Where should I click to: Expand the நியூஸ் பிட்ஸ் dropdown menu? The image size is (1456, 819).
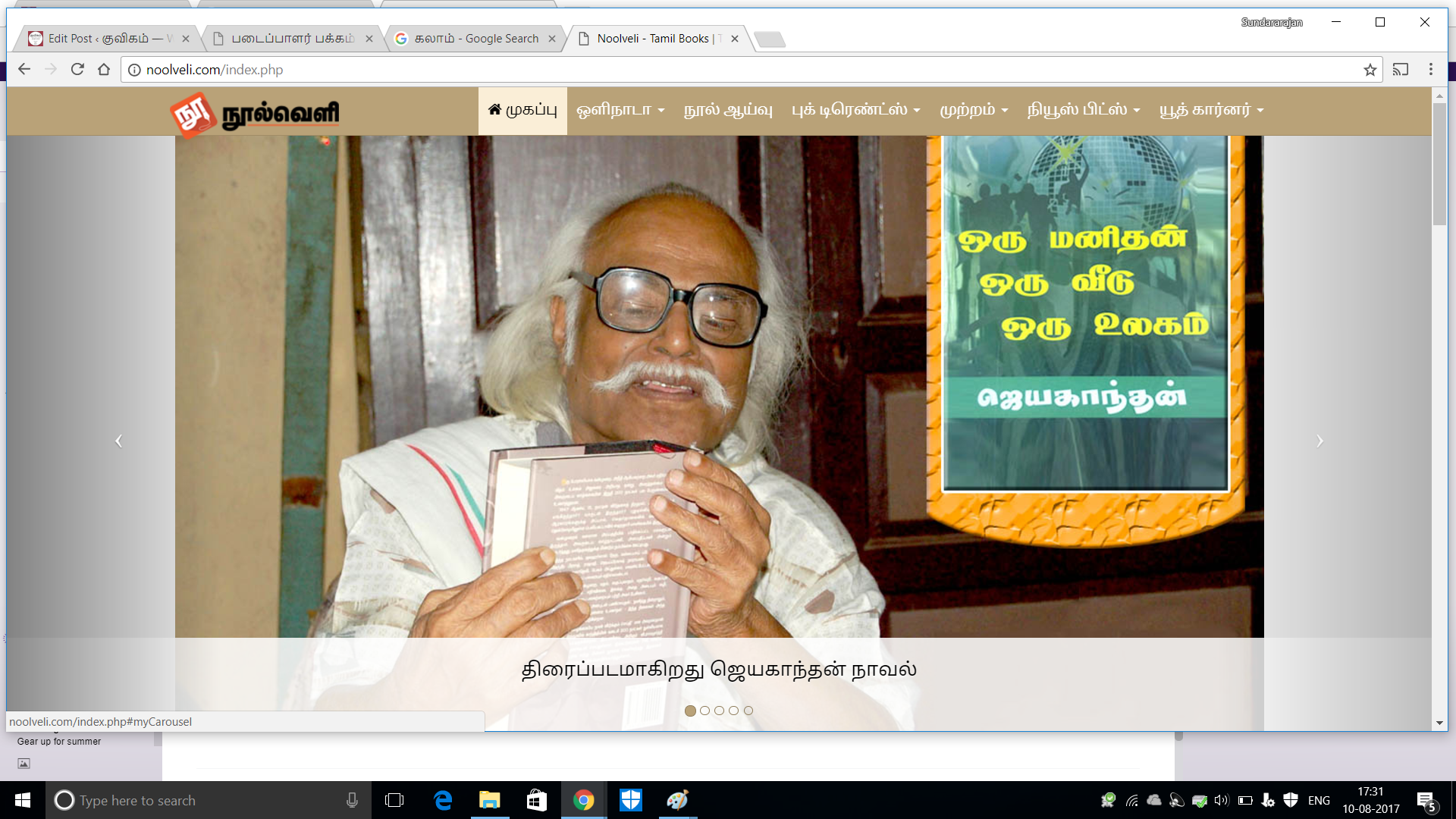tap(1083, 110)
